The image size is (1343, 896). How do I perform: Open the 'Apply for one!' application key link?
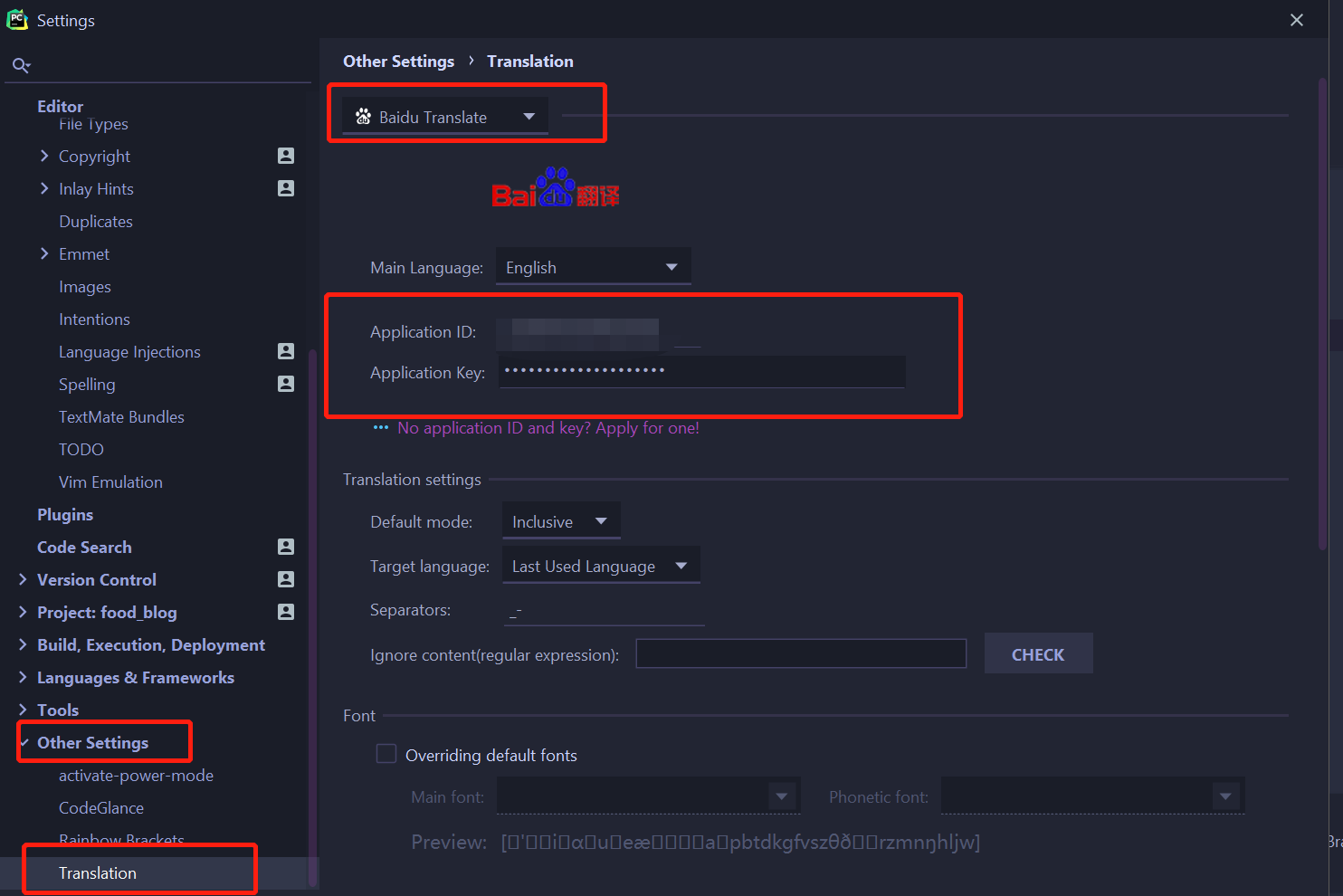(x=548, y=427)
